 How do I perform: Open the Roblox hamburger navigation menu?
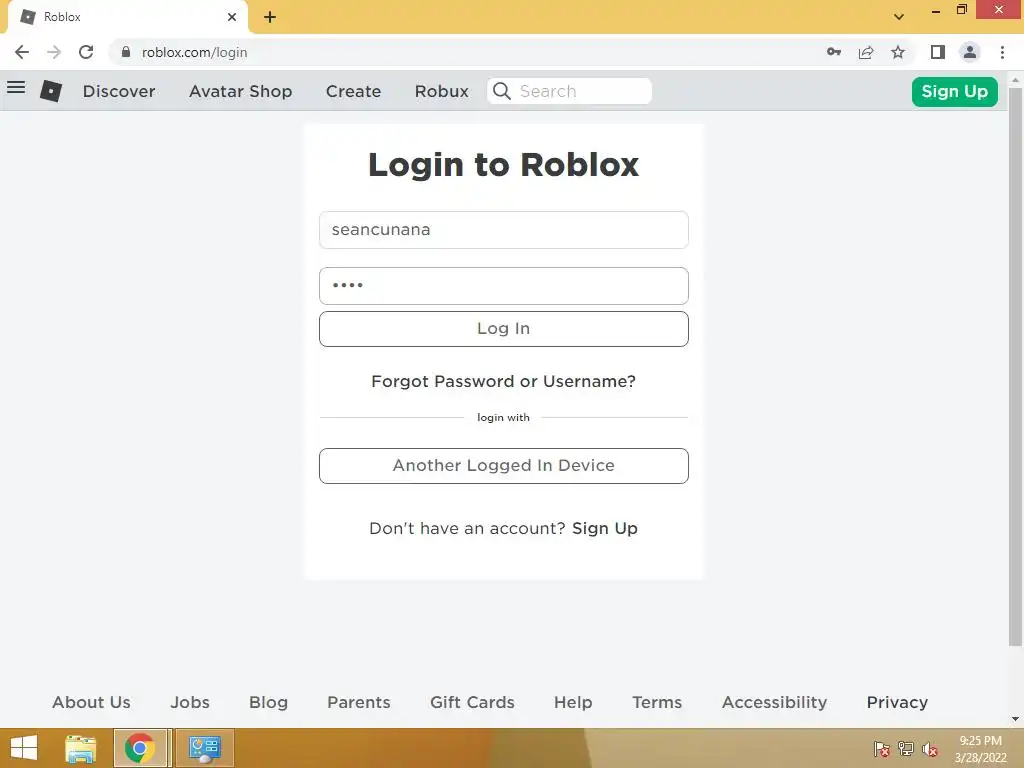[16, 88]
